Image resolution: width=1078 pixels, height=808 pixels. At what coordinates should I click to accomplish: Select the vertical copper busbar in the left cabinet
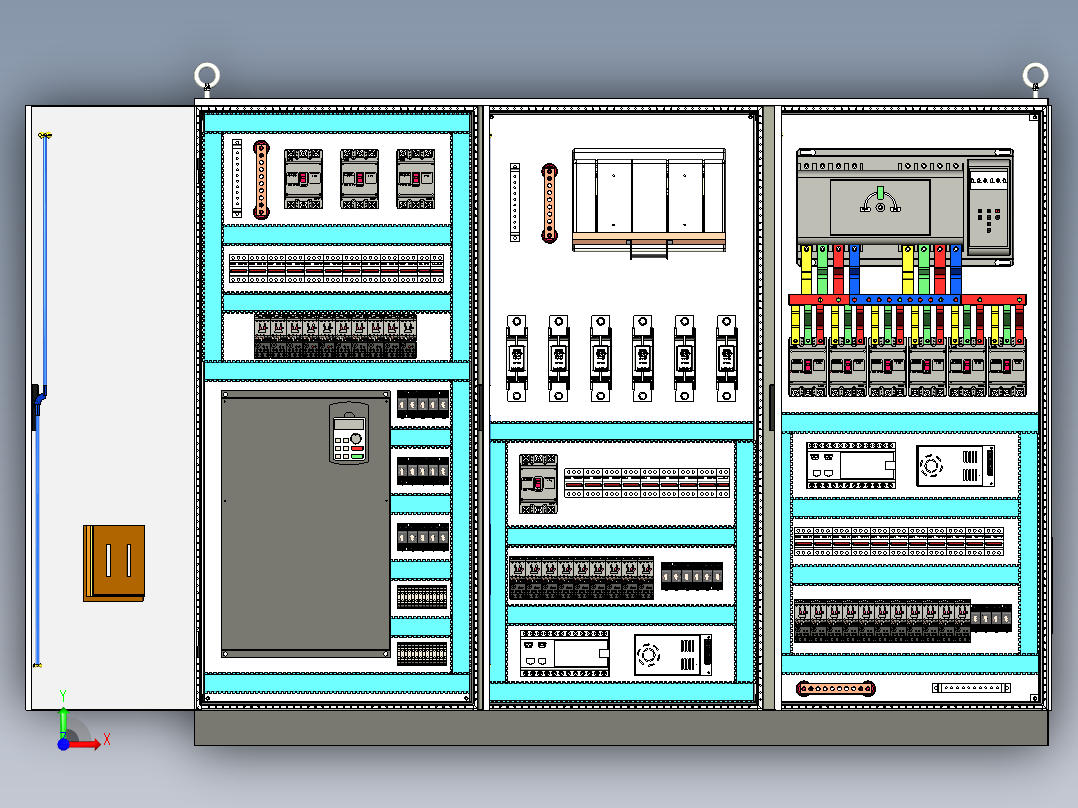pos(261,180)
